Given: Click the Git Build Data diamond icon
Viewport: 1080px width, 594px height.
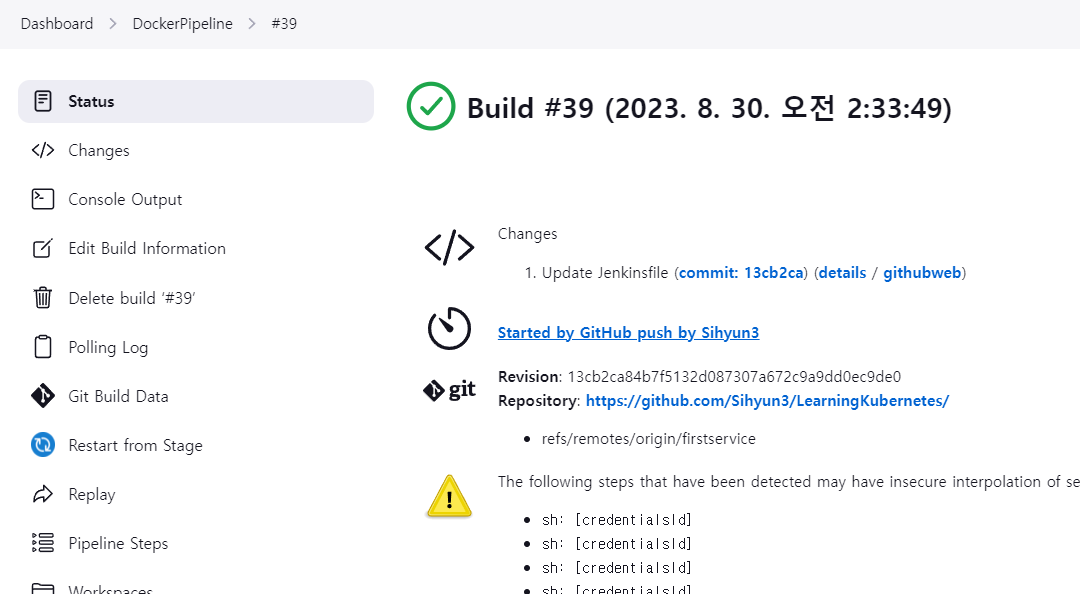Looking at the screenshot, I should click(43, 396).
